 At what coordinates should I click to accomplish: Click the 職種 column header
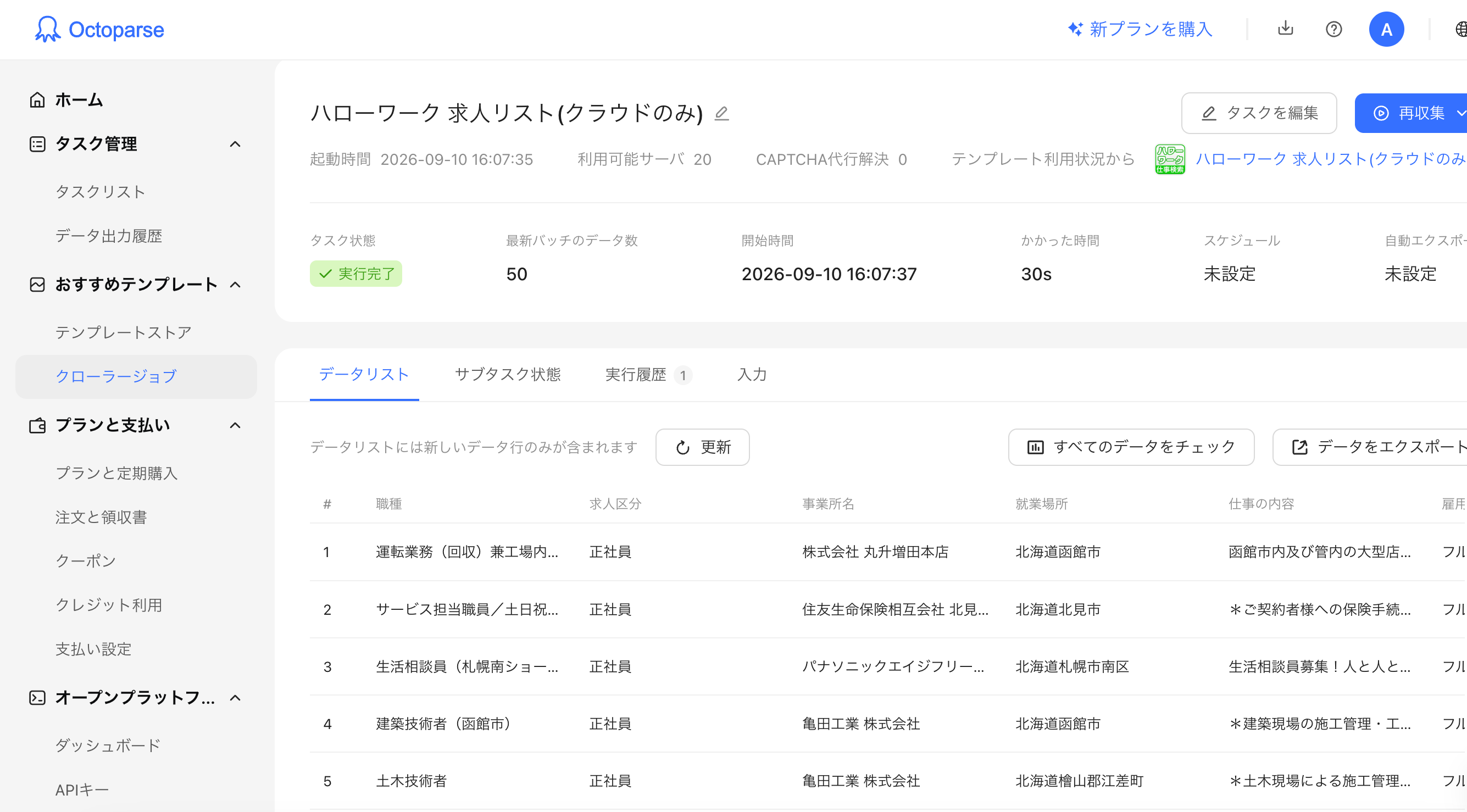pyautogui.click(x=389, y=503)
